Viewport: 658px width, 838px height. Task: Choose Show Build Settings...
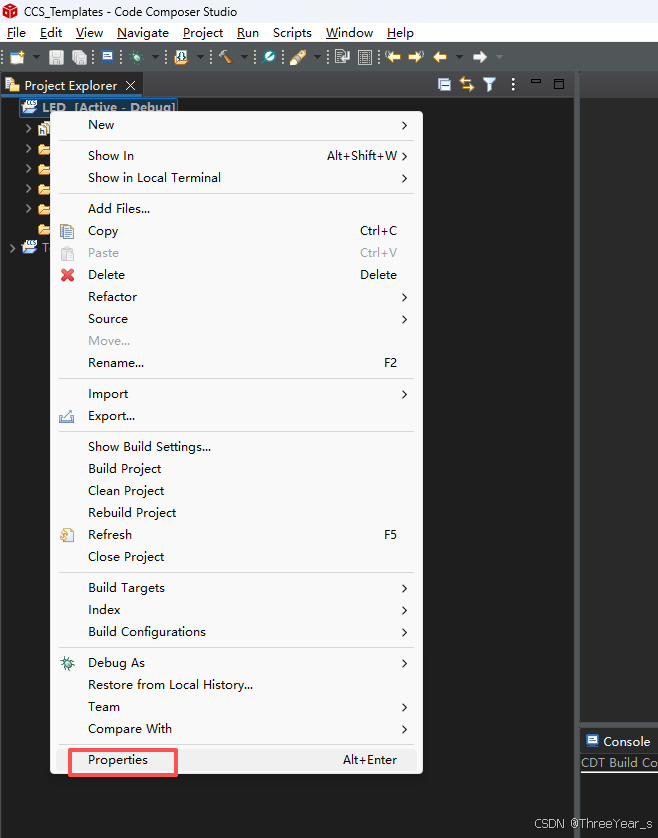[x=236, y=447]
